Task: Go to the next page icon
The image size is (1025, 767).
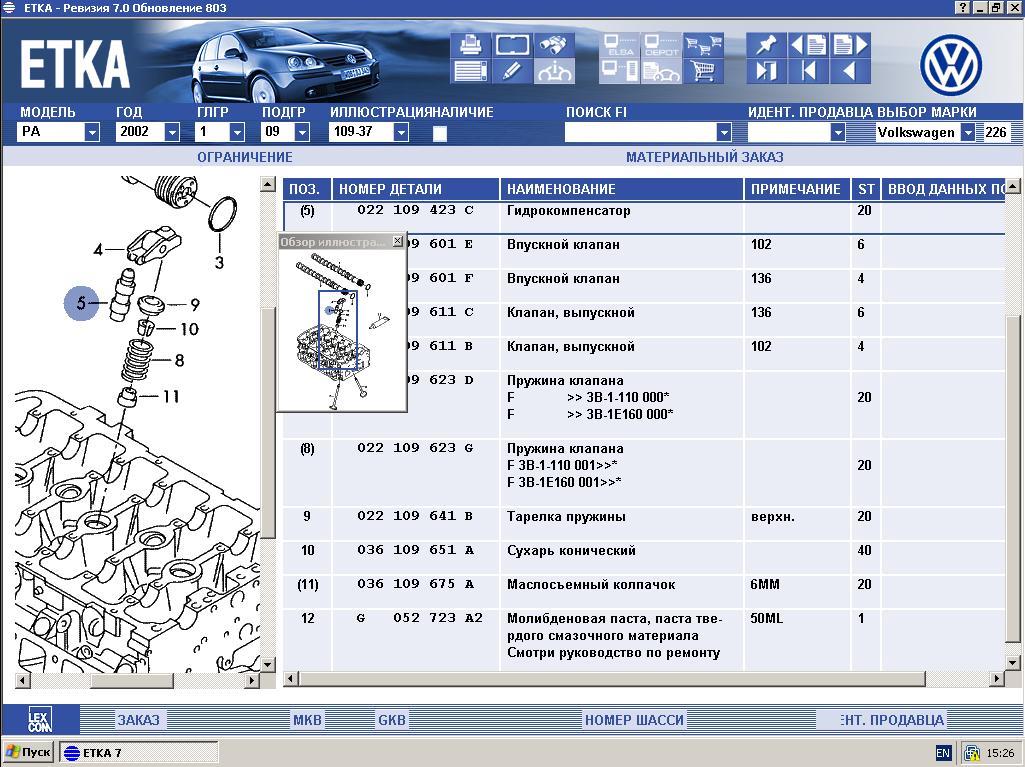Action: 850,45
